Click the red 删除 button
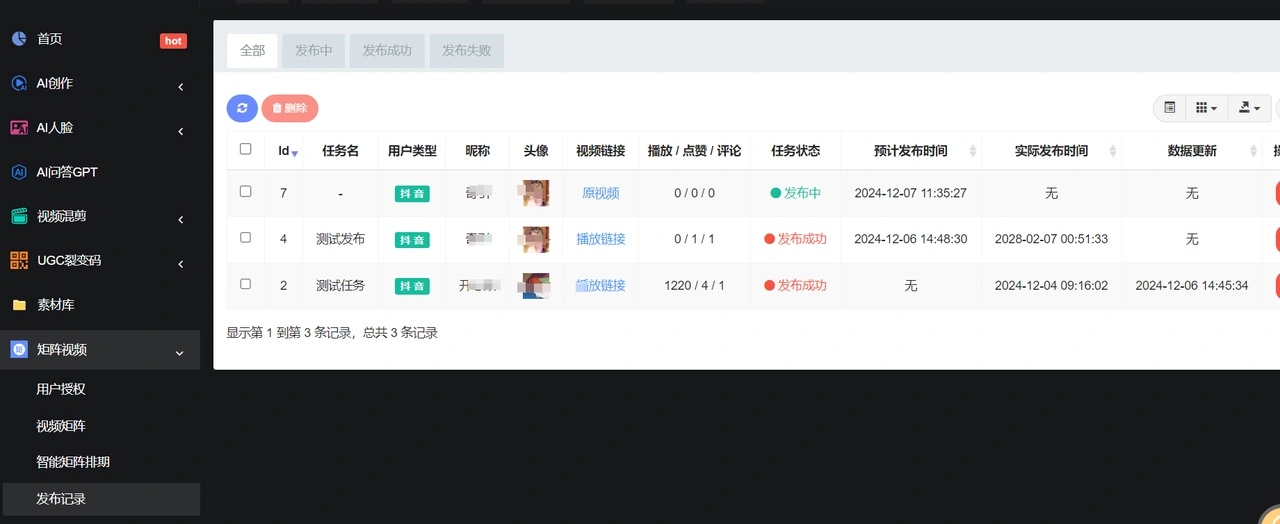 click(x=290, y=108)
